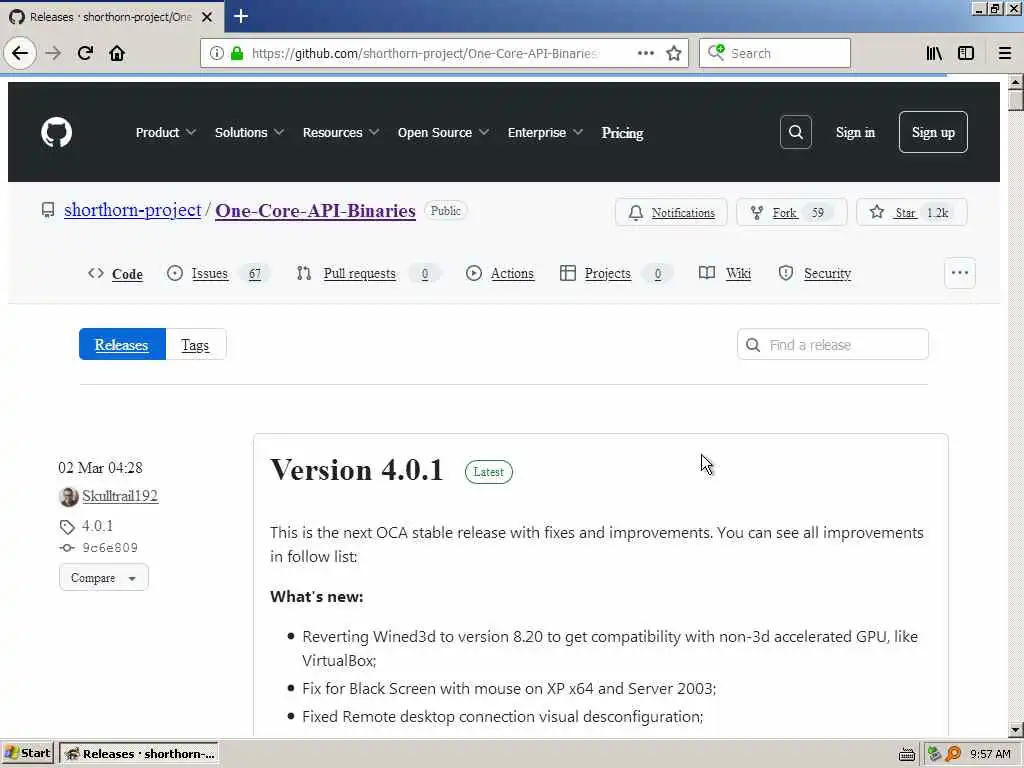Bookmark this page with the star icon
This screenshot has width=1024, height=768.
click(674, 53)
